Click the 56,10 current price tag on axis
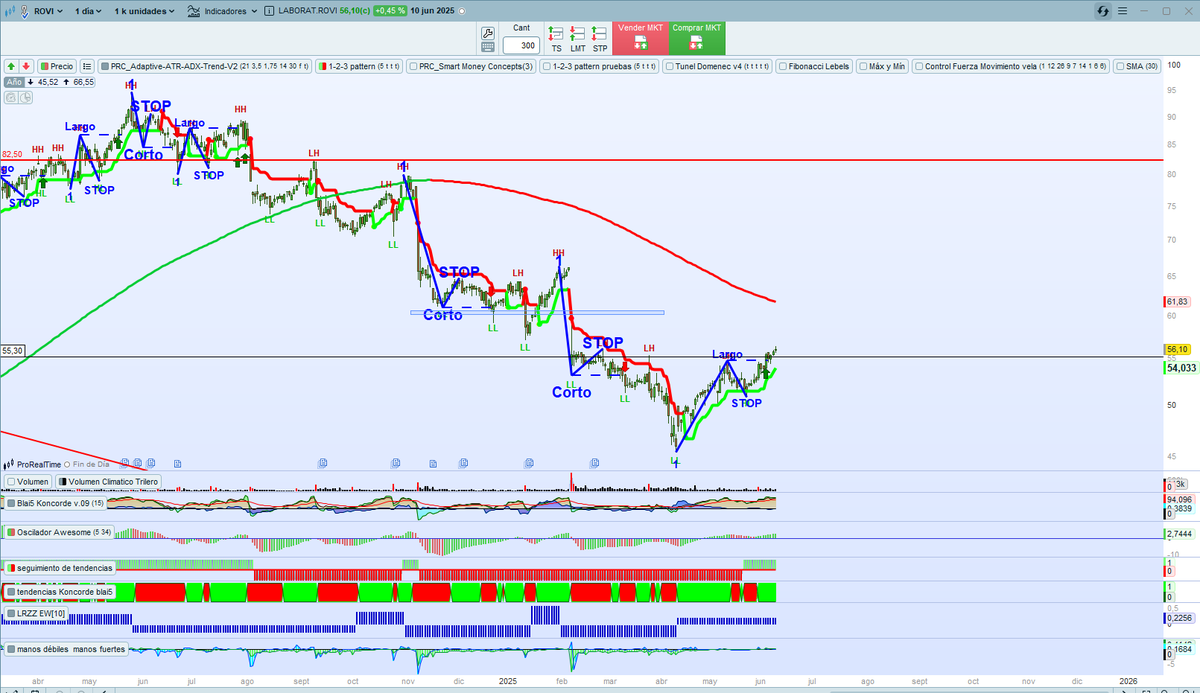 [x=1176, y=349]
